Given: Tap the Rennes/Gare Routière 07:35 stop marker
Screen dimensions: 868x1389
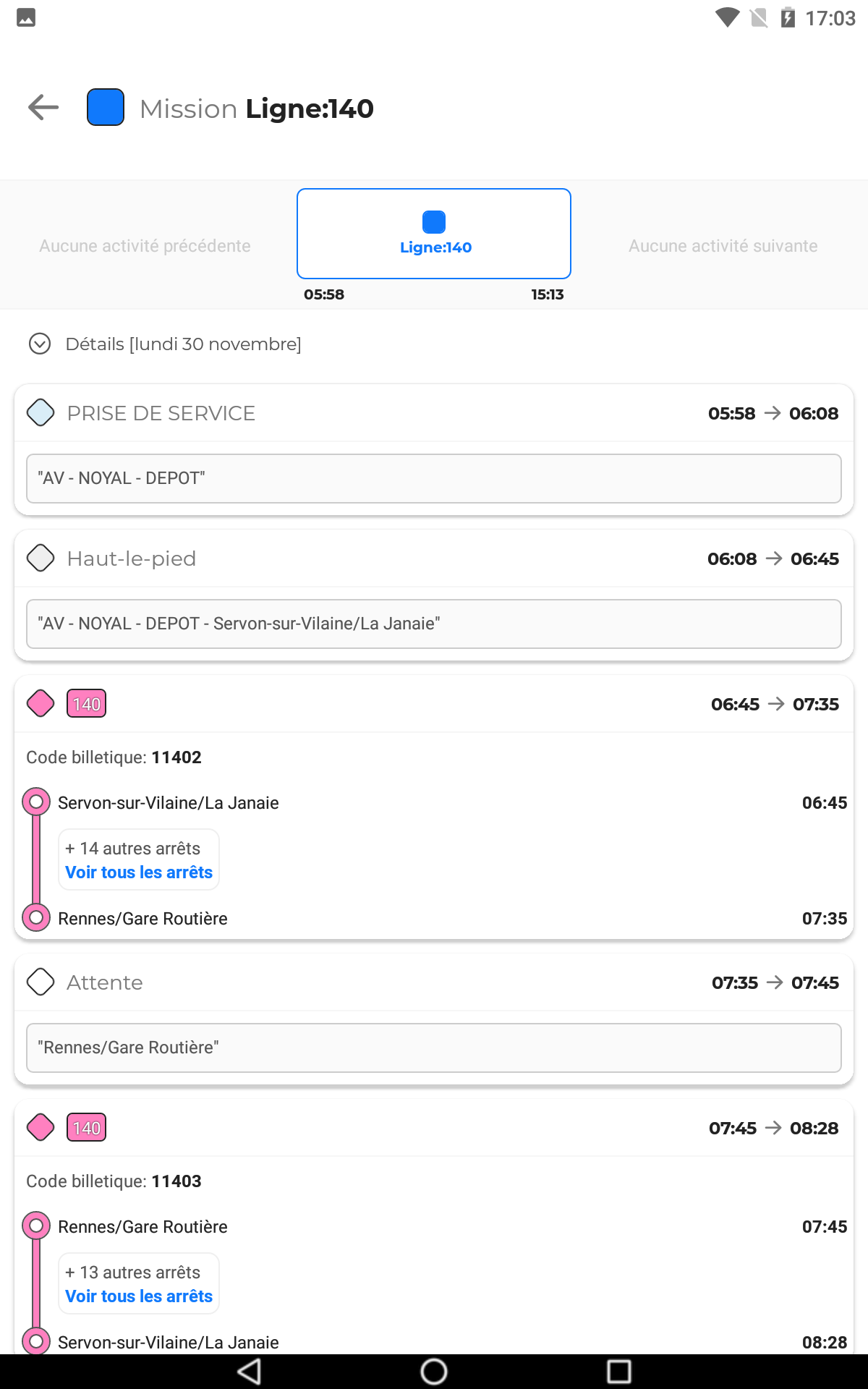Looking at the screenshot, I should (x=36, y=918).
